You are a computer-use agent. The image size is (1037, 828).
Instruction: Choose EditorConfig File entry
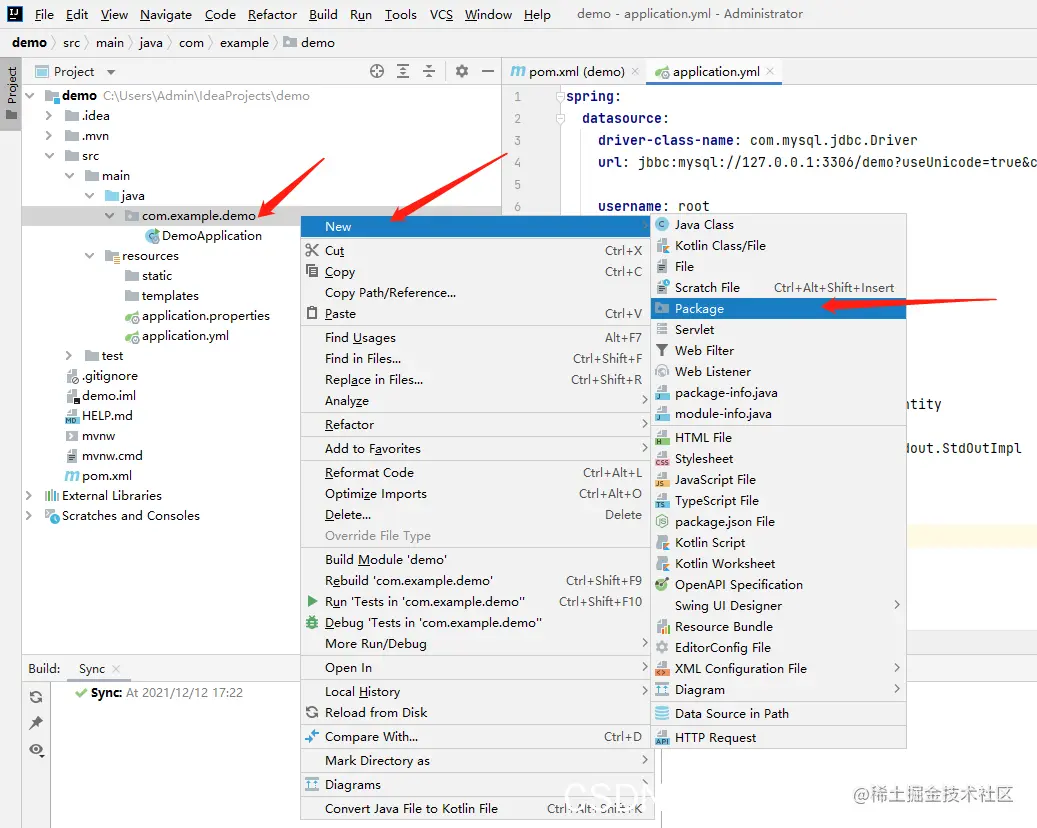coord(778,648)
